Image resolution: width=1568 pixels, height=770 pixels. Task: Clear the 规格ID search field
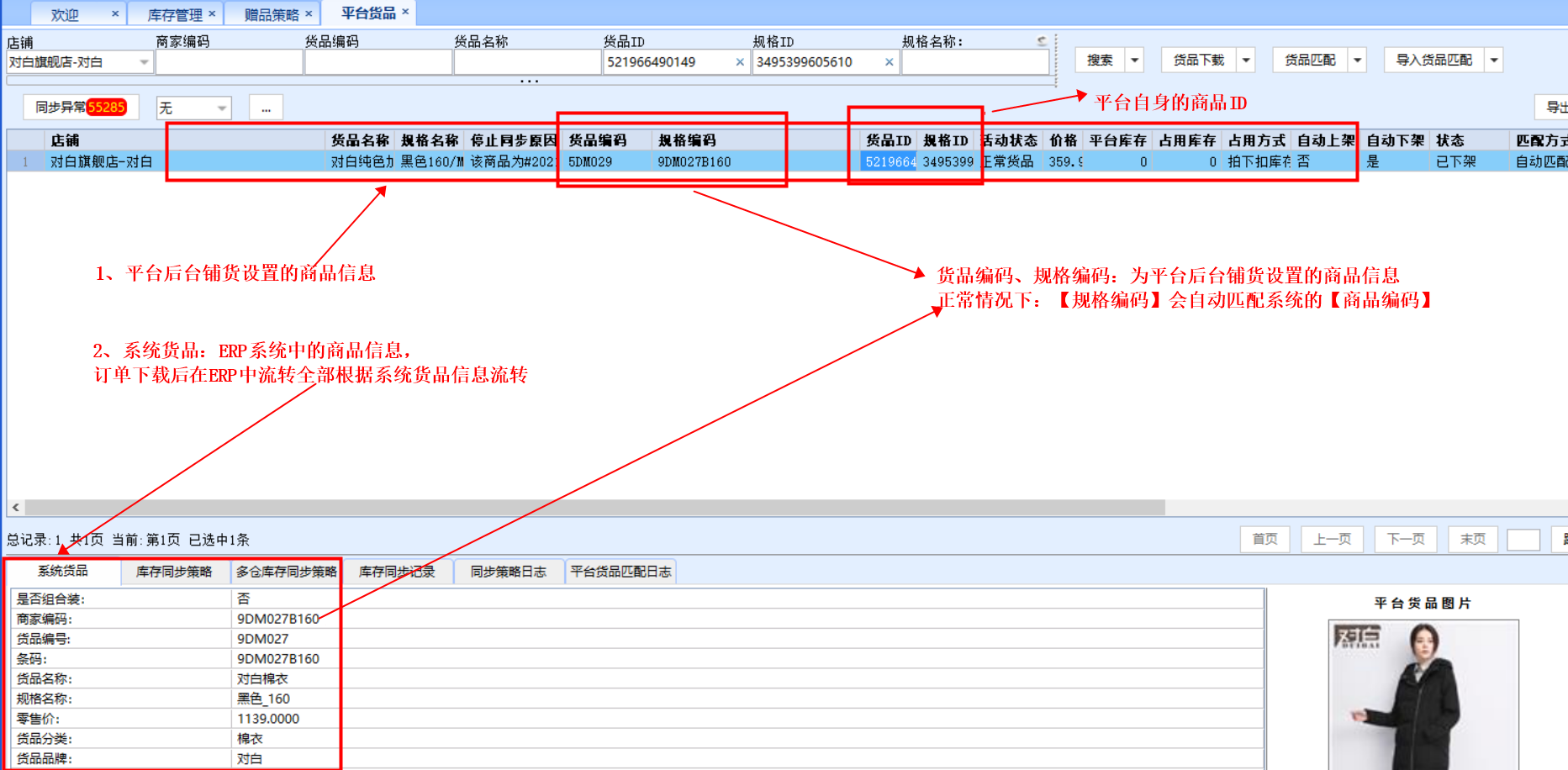889,62
